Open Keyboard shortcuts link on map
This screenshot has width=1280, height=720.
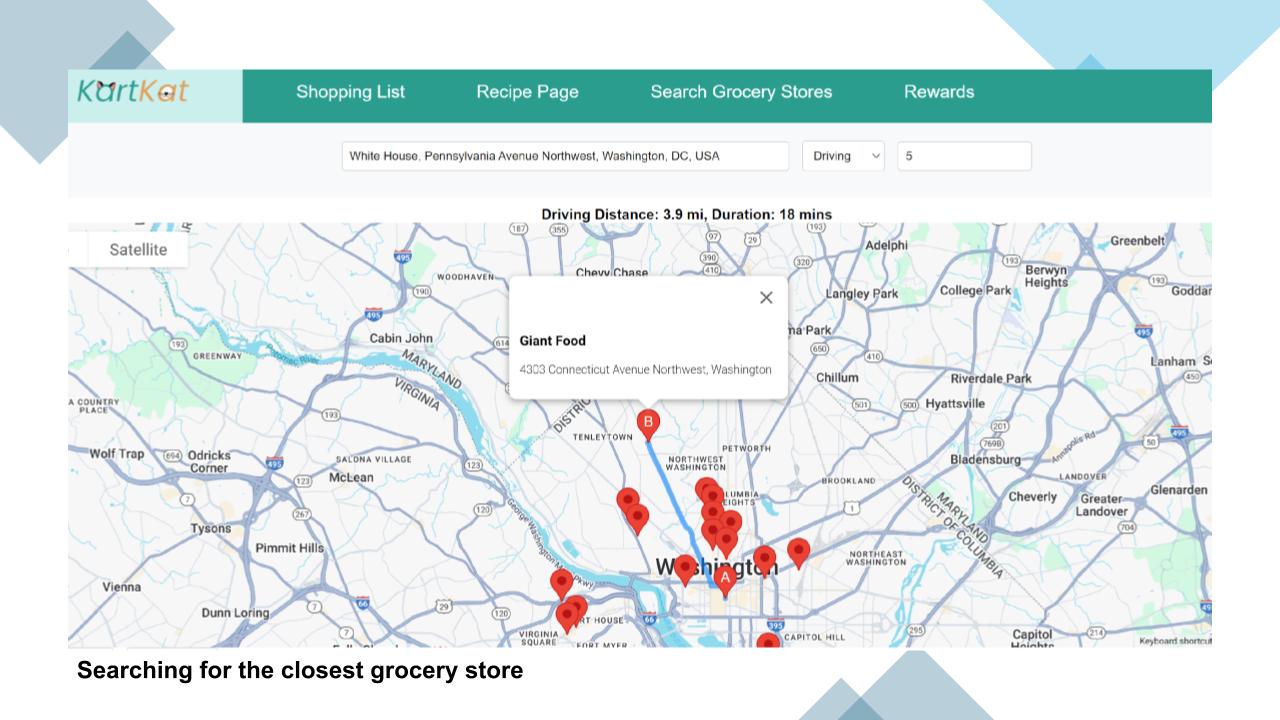click(1175, 641)
